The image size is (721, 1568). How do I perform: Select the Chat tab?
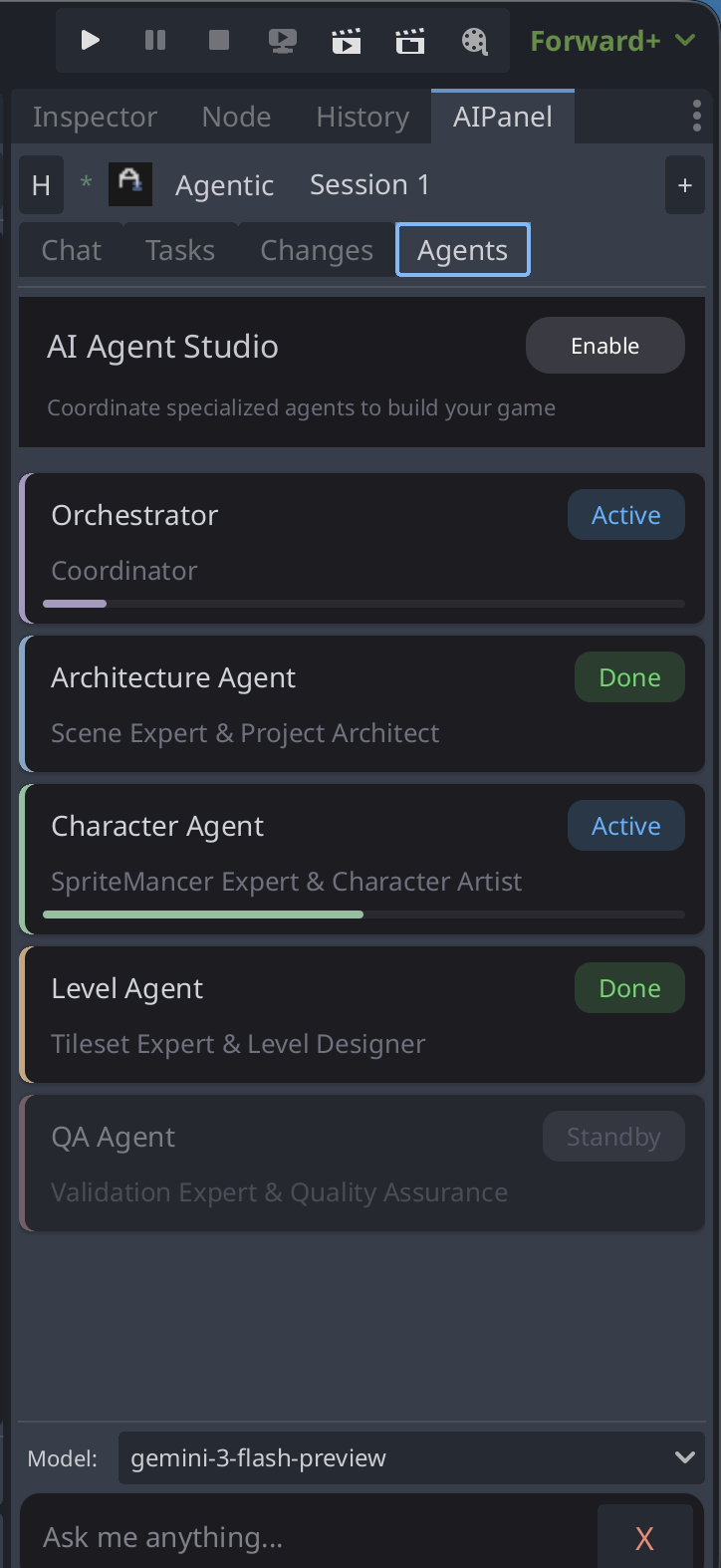(72, 250)
